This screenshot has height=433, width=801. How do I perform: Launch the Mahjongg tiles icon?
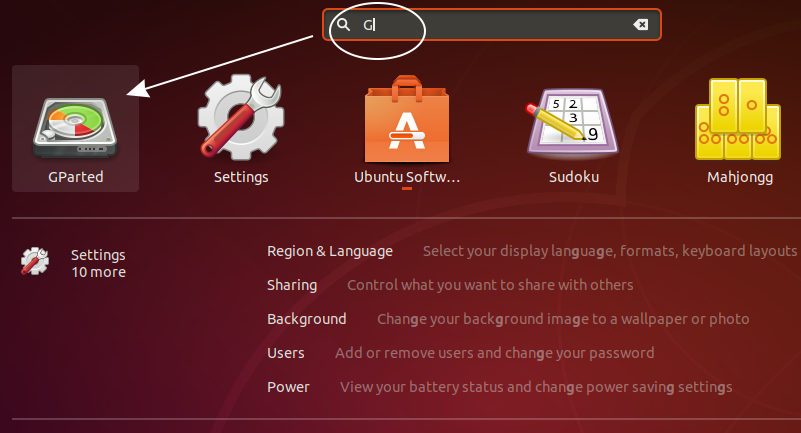(738, 119)
